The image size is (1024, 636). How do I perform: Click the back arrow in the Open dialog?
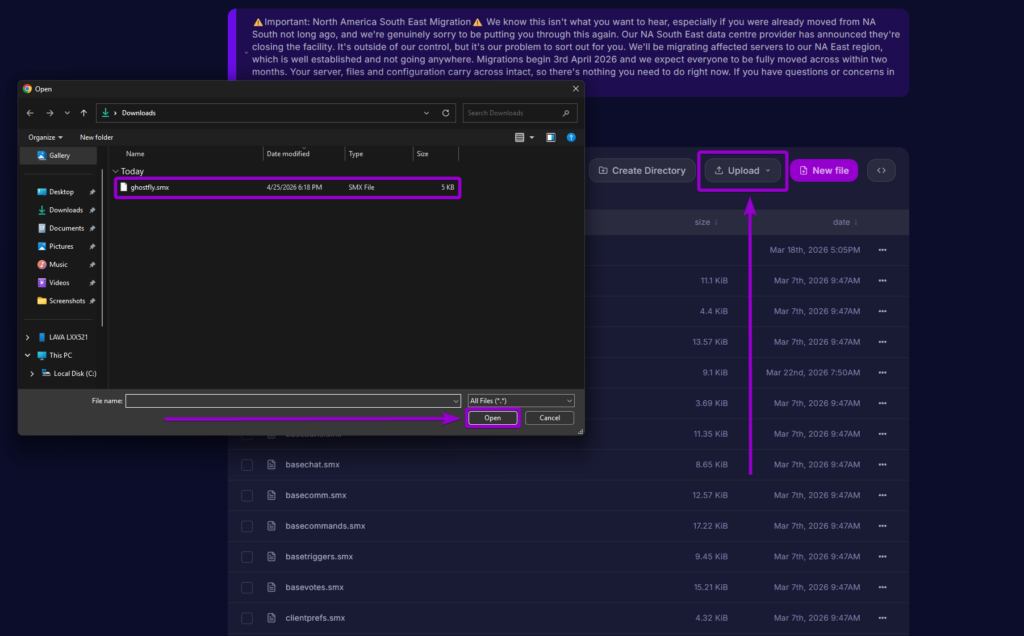(29, 113)
